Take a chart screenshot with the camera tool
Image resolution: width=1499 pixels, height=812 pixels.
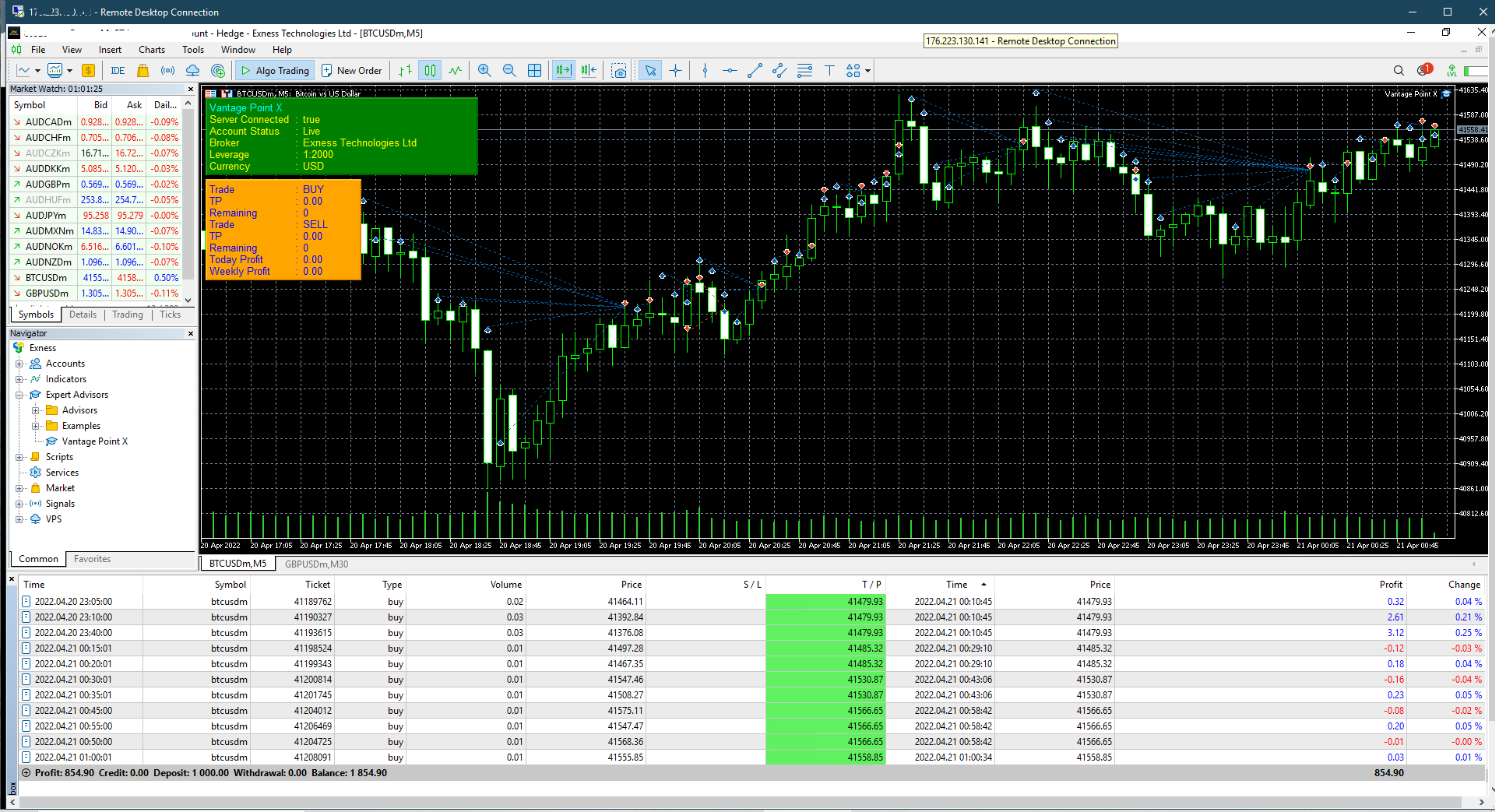619,70
